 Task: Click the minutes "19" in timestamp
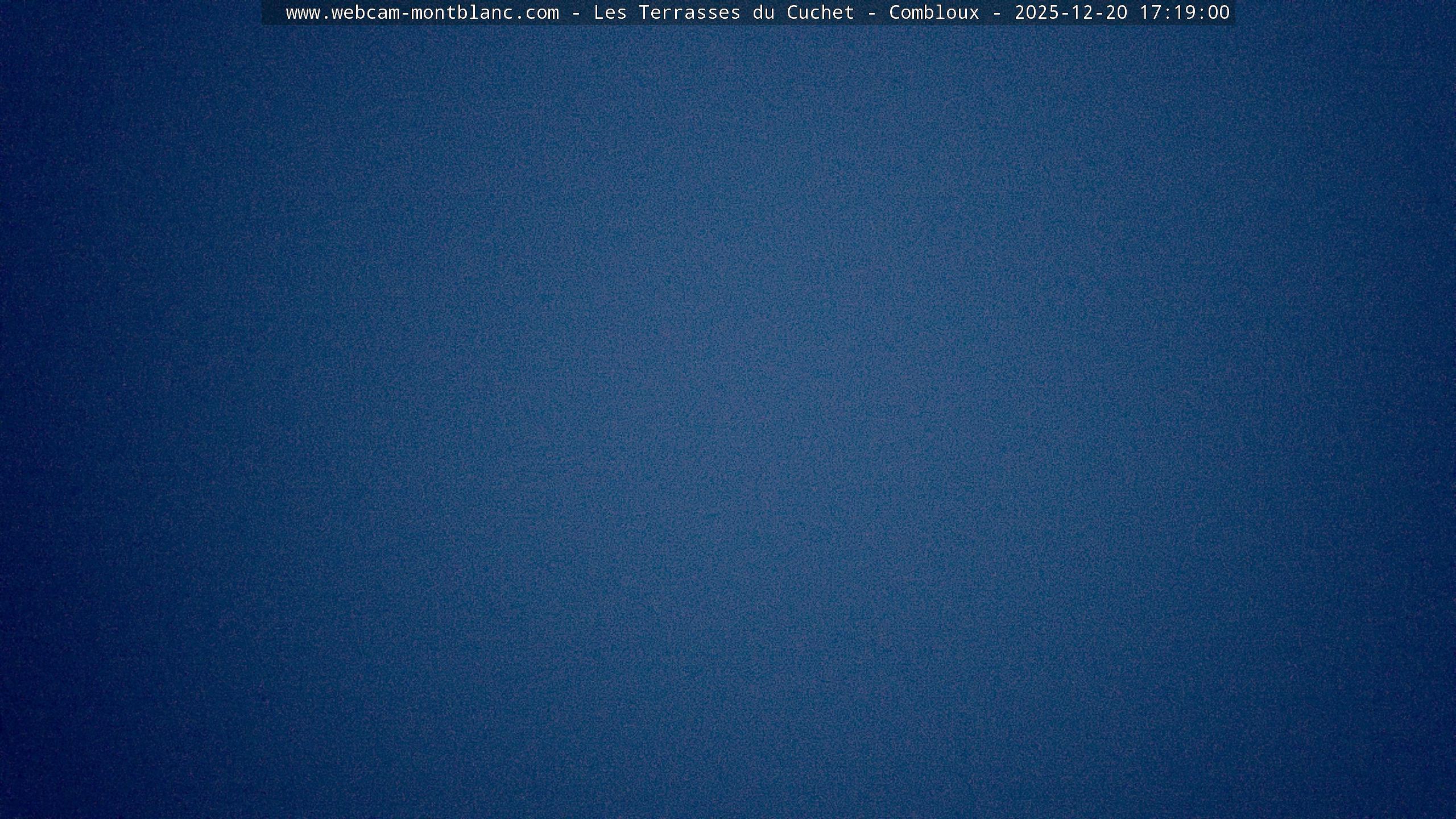click(1184, 13)
